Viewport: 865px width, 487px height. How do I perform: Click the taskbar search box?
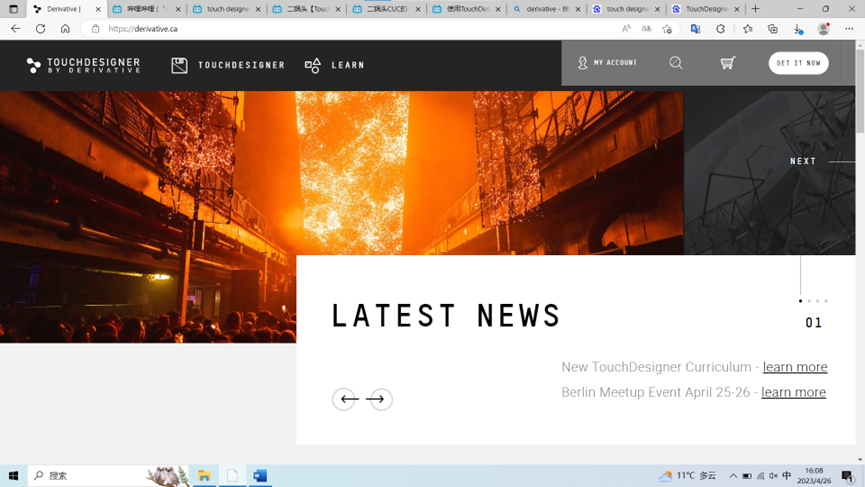tap(108, 475)
